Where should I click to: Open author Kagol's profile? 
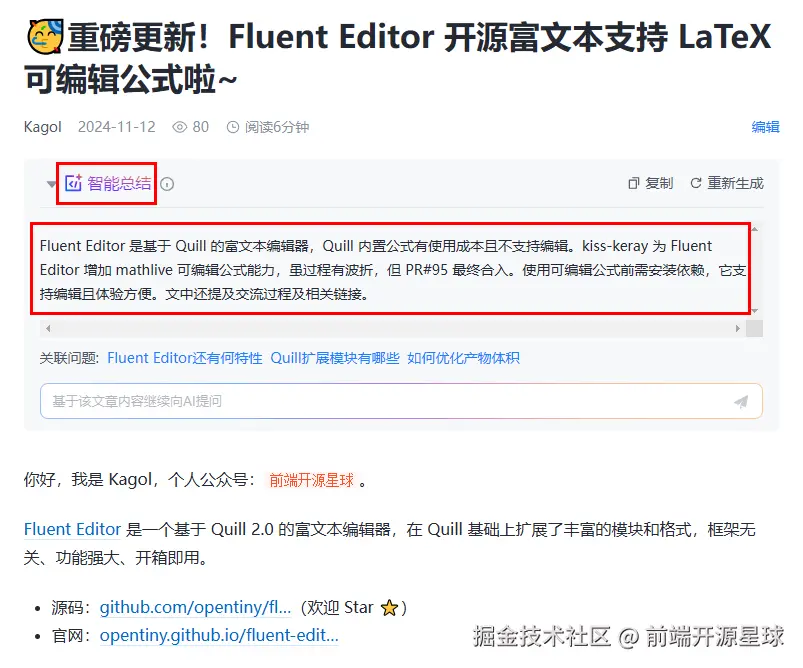[43, 127]
